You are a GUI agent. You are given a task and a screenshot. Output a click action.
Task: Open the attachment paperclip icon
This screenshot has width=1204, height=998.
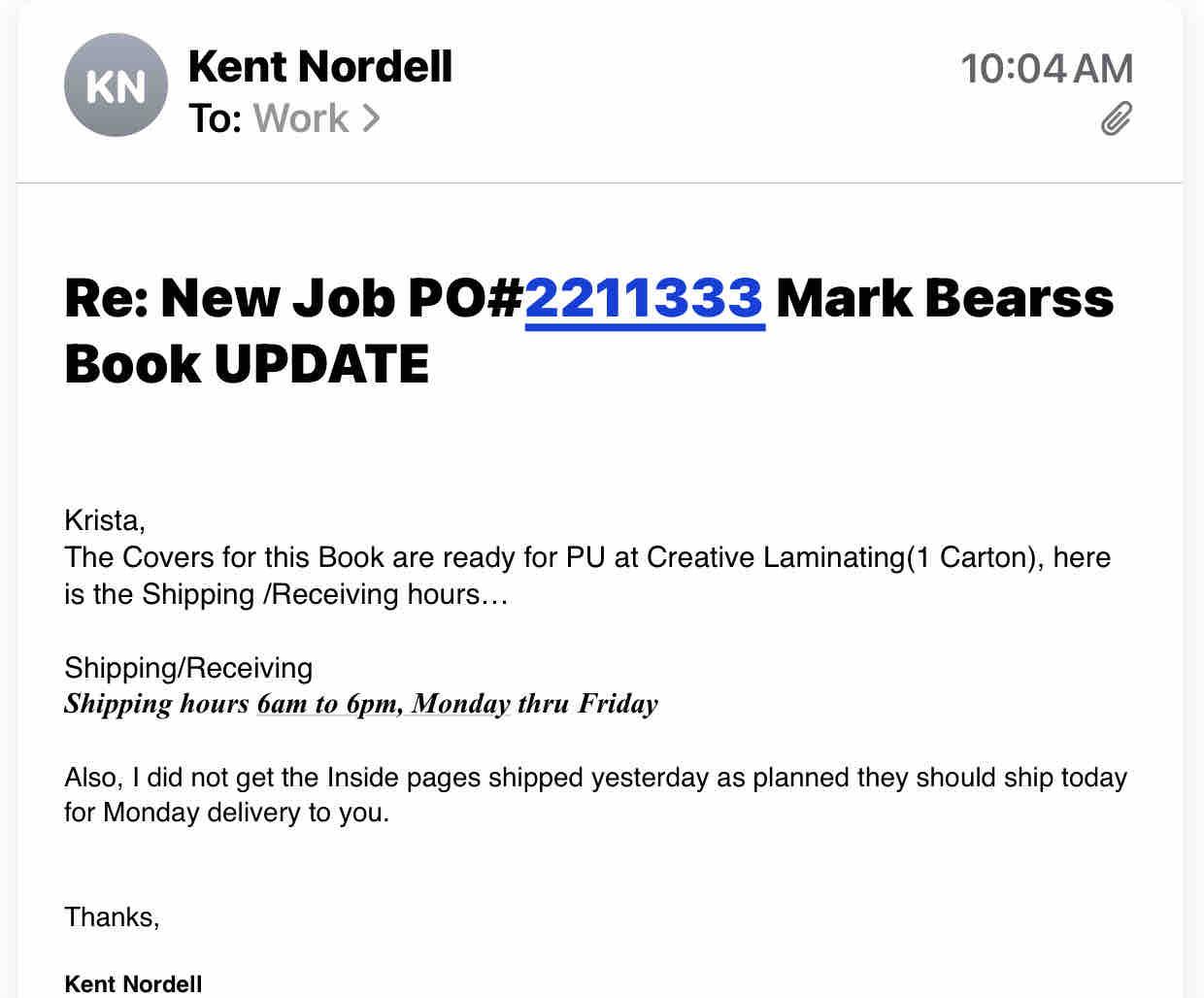point(1116,118)
